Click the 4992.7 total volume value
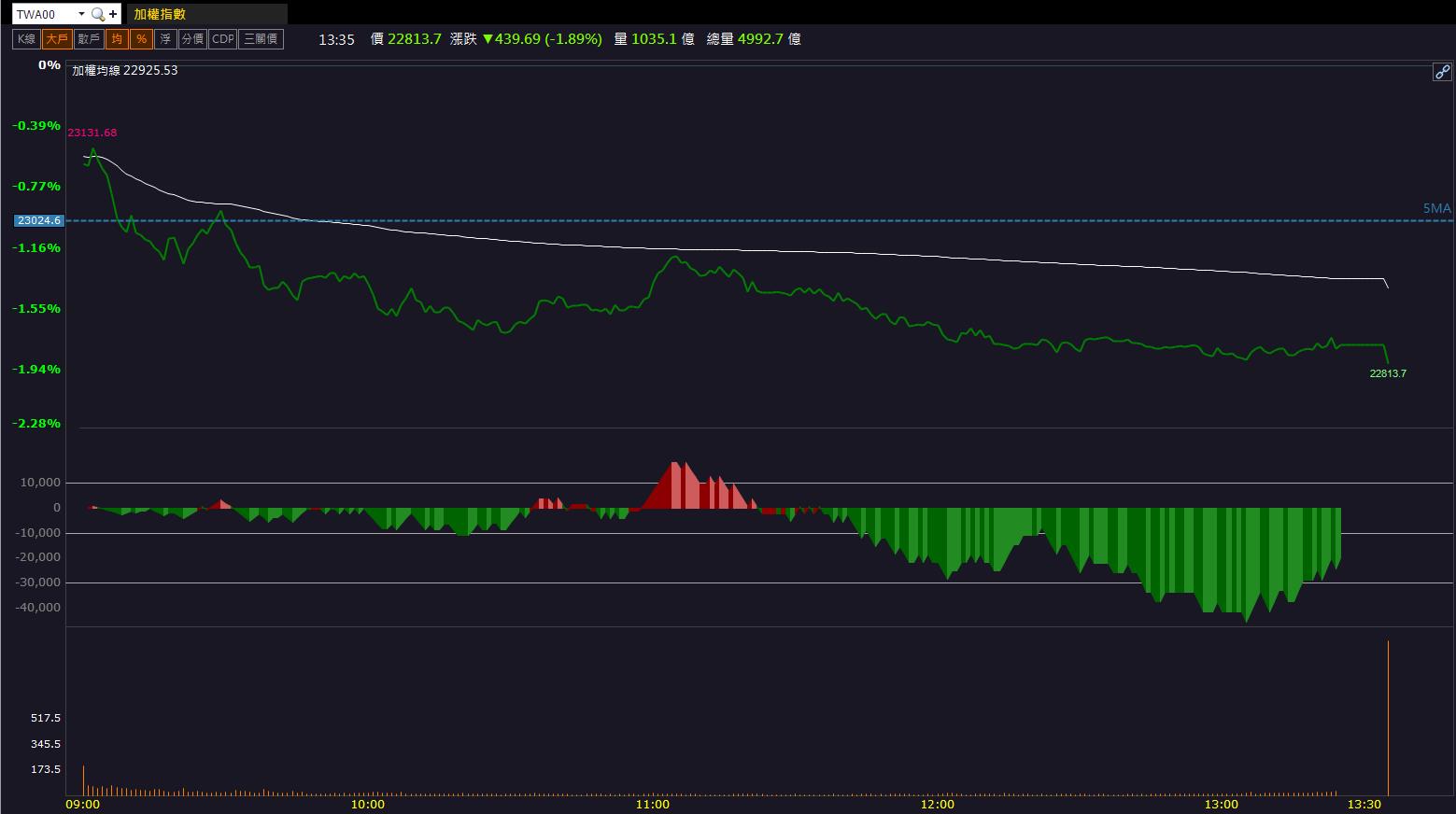 tap(760, 39)
